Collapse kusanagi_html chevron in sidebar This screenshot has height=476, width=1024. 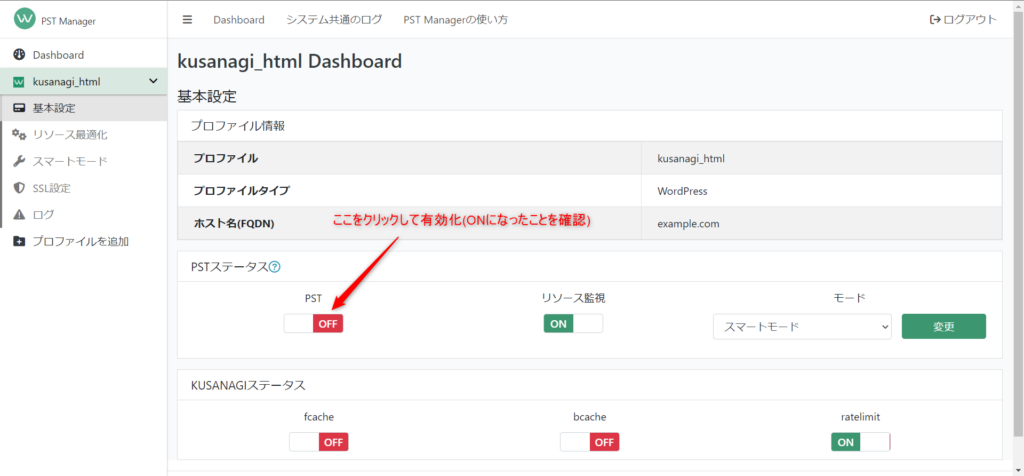(153, 82)
